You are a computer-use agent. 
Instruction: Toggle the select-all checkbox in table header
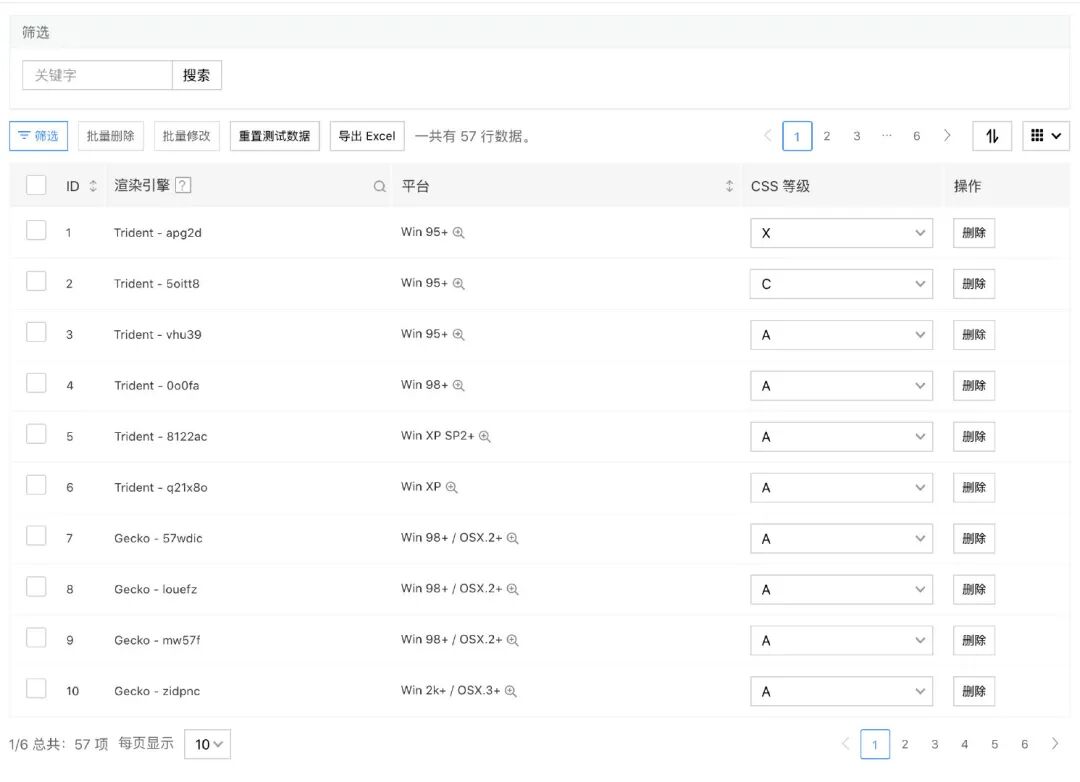[x=36, y=185]
